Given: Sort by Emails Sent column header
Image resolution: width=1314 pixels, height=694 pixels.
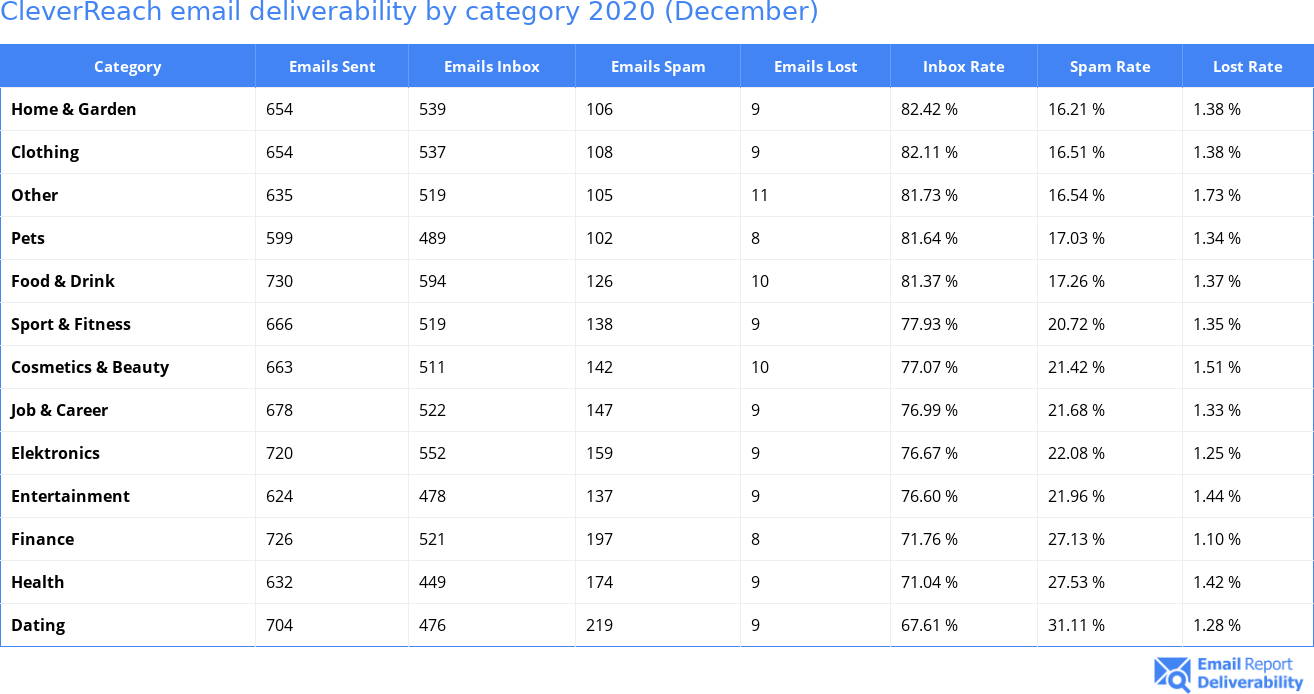Looking at the screenshot, I should [x=332, y=67].
